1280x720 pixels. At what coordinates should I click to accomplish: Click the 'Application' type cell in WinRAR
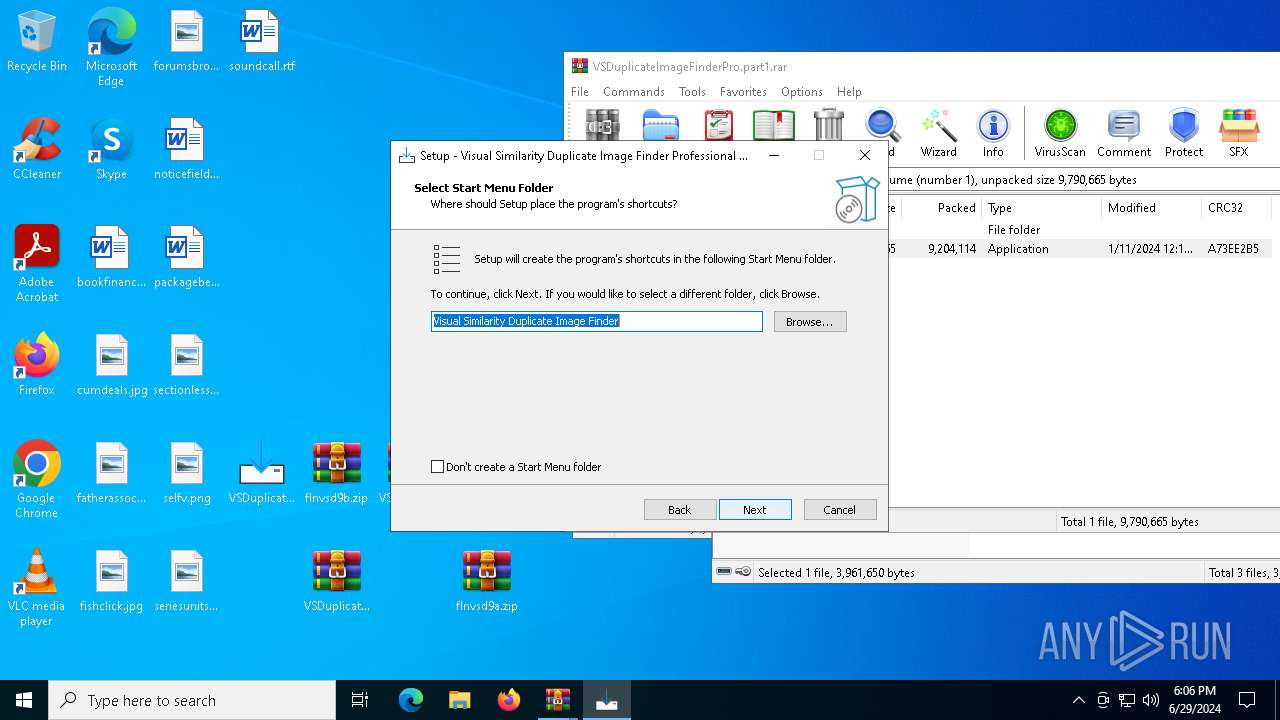coord(1018,249)
